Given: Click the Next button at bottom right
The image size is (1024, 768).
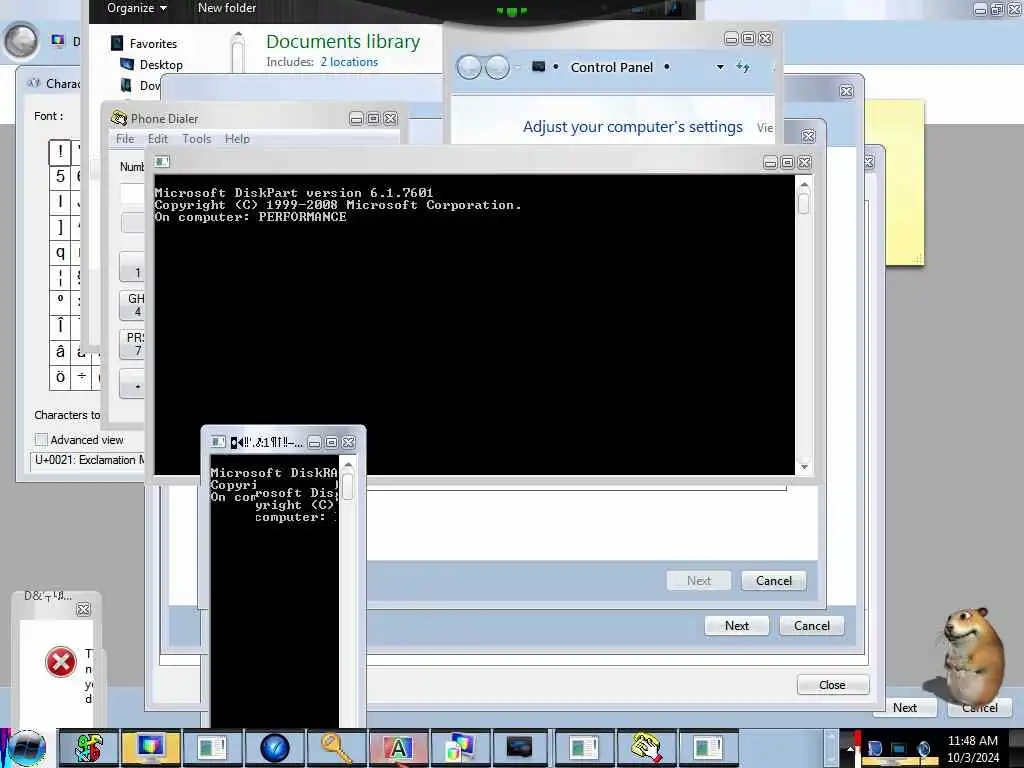Looking at the screenshot, I should click(x=904, y=707).
